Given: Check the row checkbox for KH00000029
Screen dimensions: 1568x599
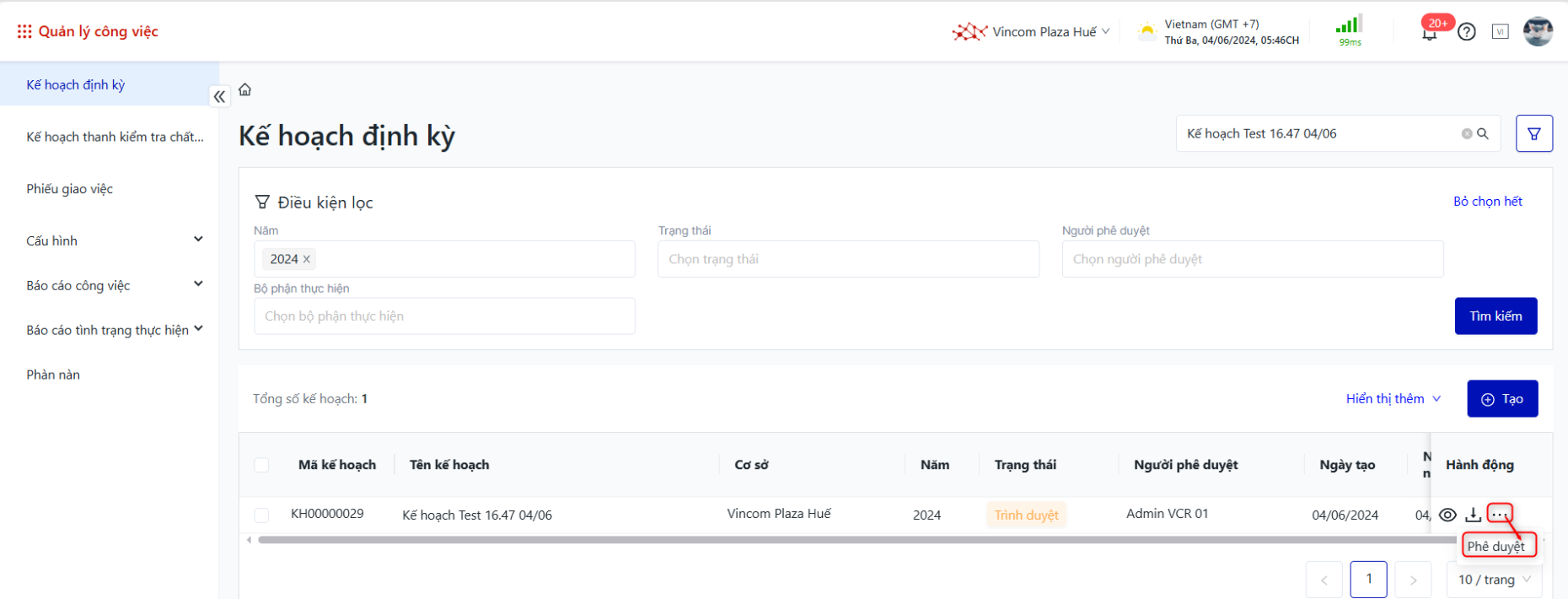Looking at the screenshot, I should tap(261, 515).
